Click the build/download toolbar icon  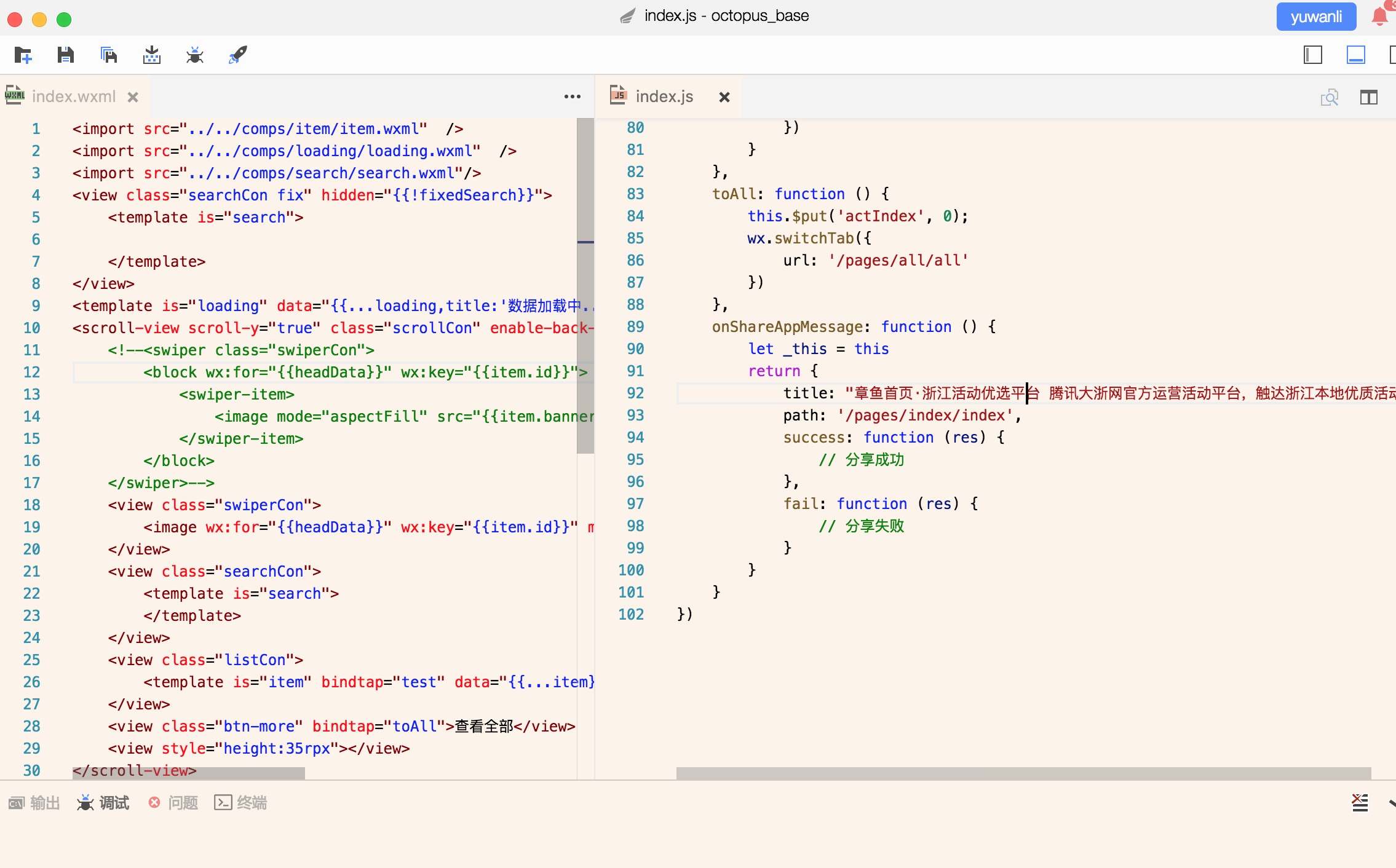coord(152,55)
